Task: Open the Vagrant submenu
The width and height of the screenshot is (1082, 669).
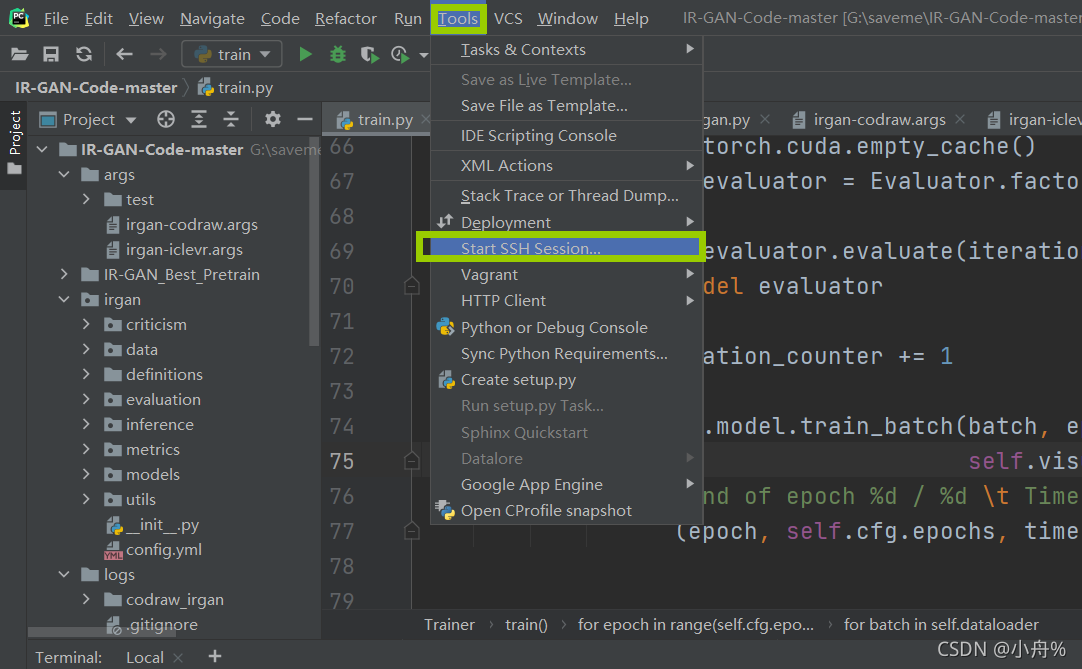Action: tap(567, 275)
